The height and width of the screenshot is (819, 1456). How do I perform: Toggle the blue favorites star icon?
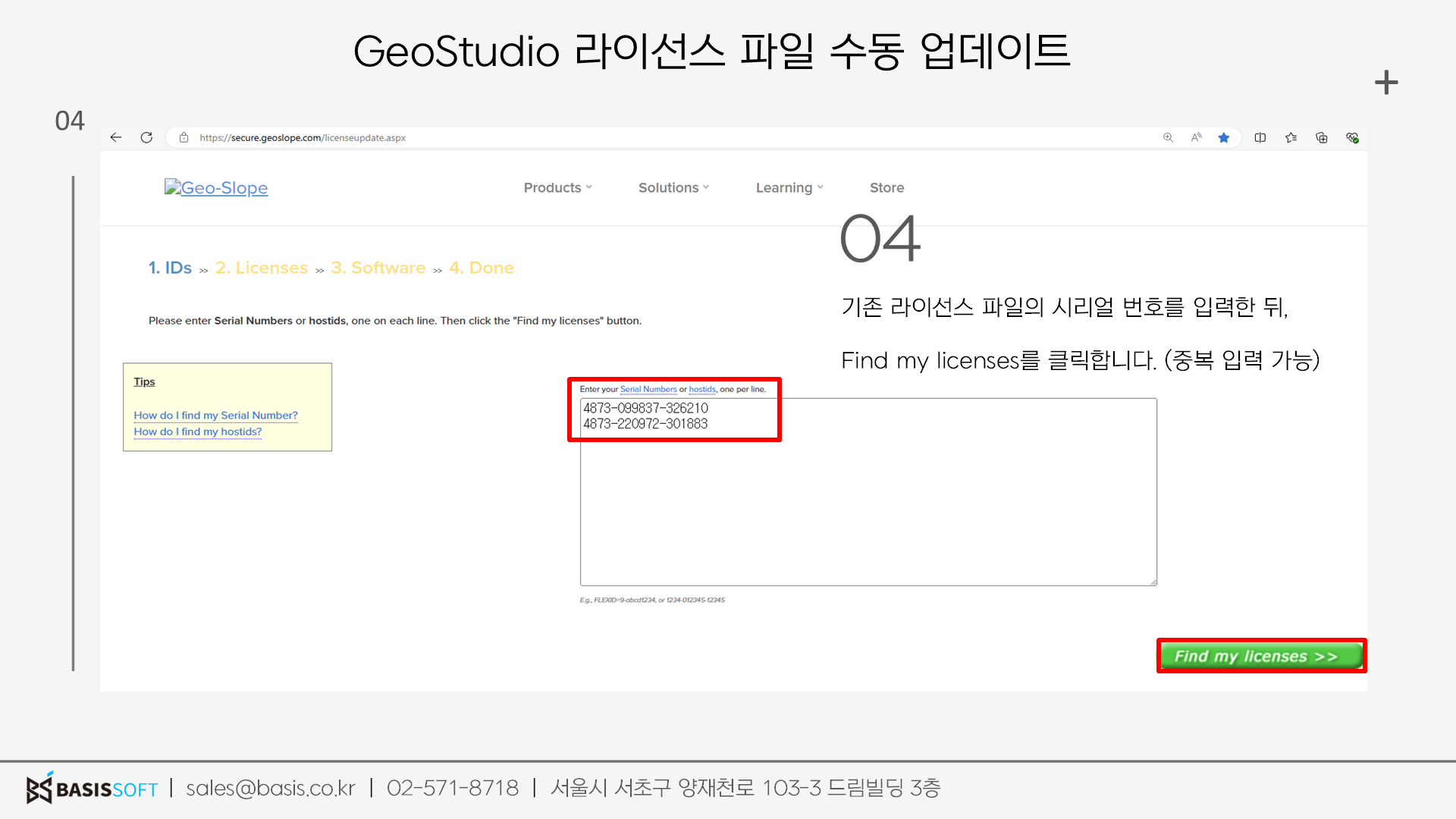click(1223, 137)
